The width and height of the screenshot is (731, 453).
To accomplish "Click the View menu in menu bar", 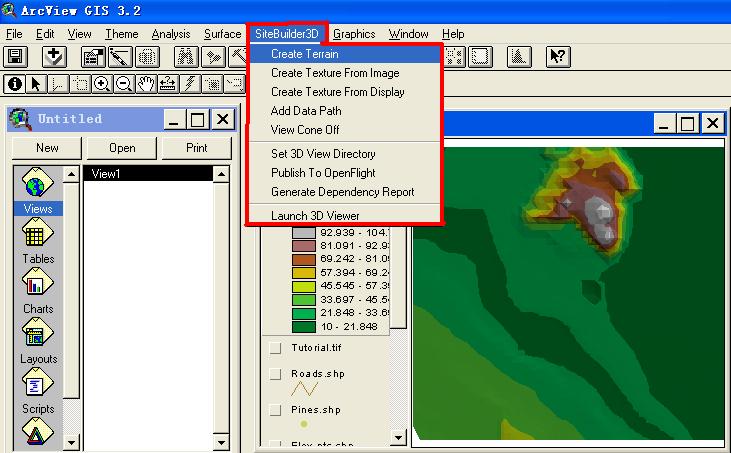I will [79, 34].
